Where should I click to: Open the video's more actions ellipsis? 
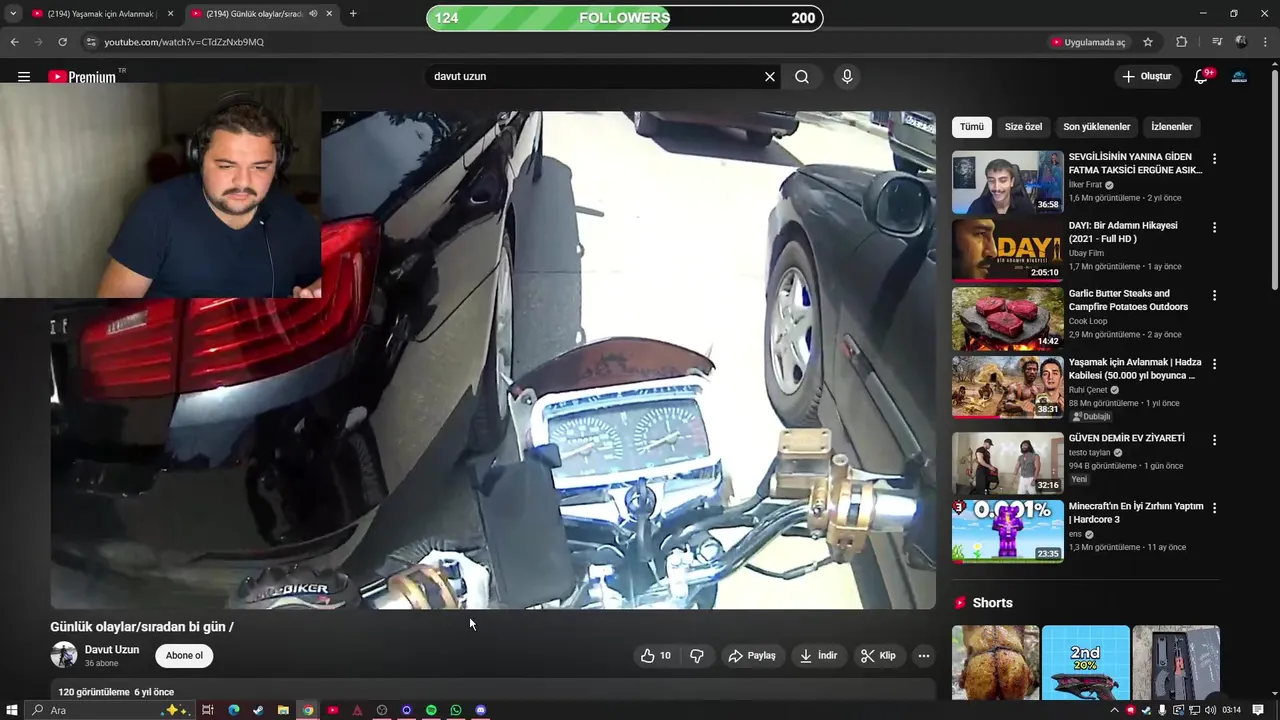pos(924,656)
